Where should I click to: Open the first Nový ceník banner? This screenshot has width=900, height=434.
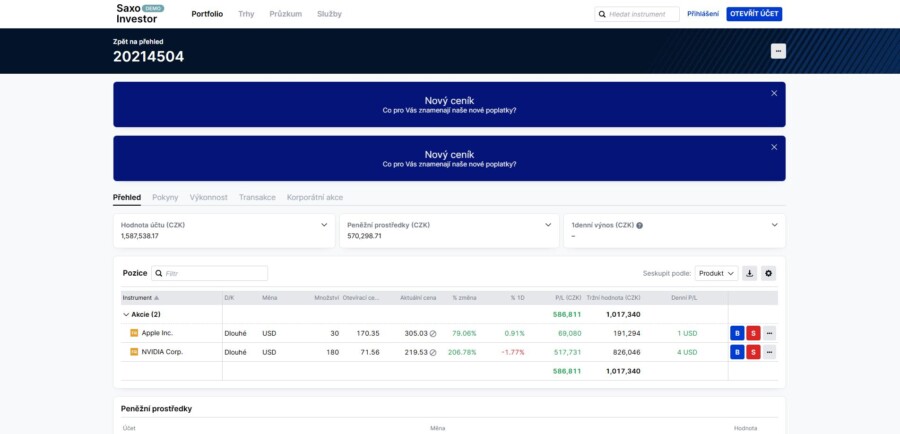[x=449, y=104]
